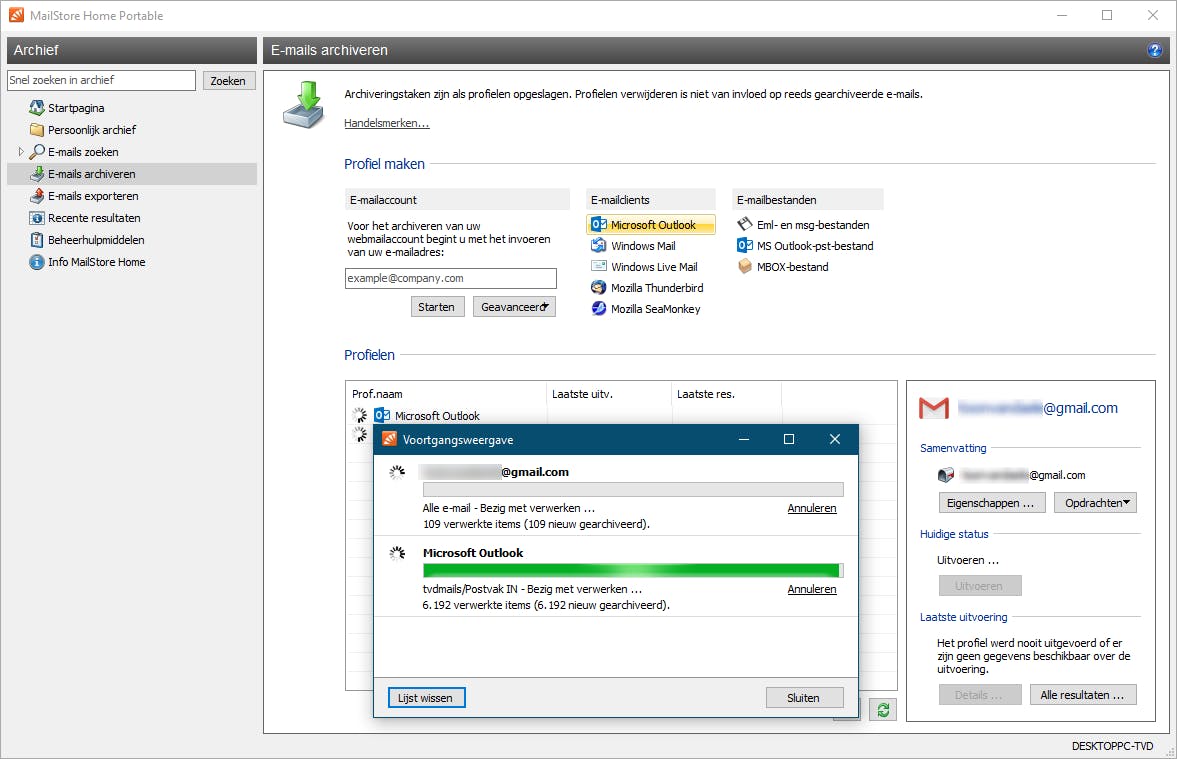Open Beheerhulpmiddelen in the sidebar
The height and width of the screenshot is (759, 1177).
click(x=96, y=239)
